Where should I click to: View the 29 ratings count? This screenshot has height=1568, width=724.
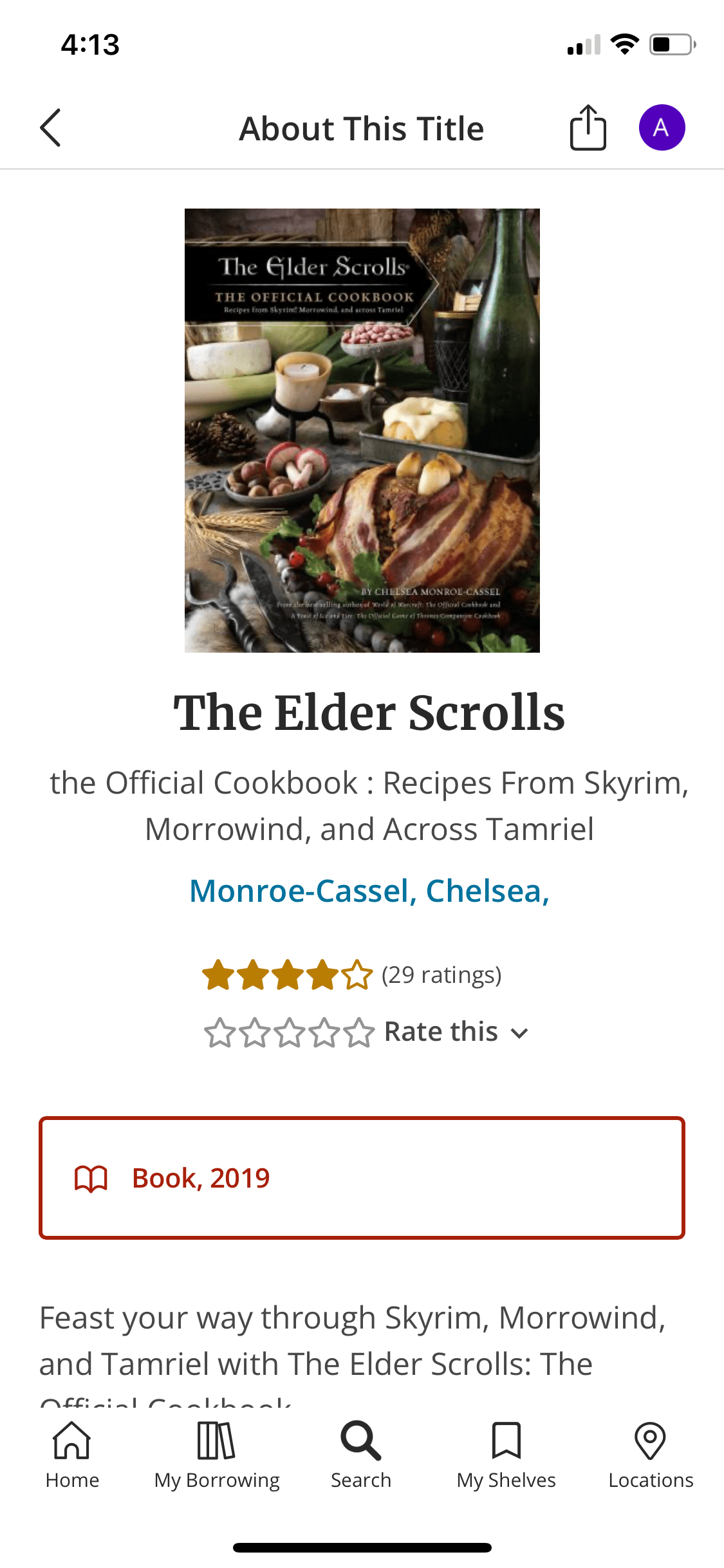(x=441, y=975)
